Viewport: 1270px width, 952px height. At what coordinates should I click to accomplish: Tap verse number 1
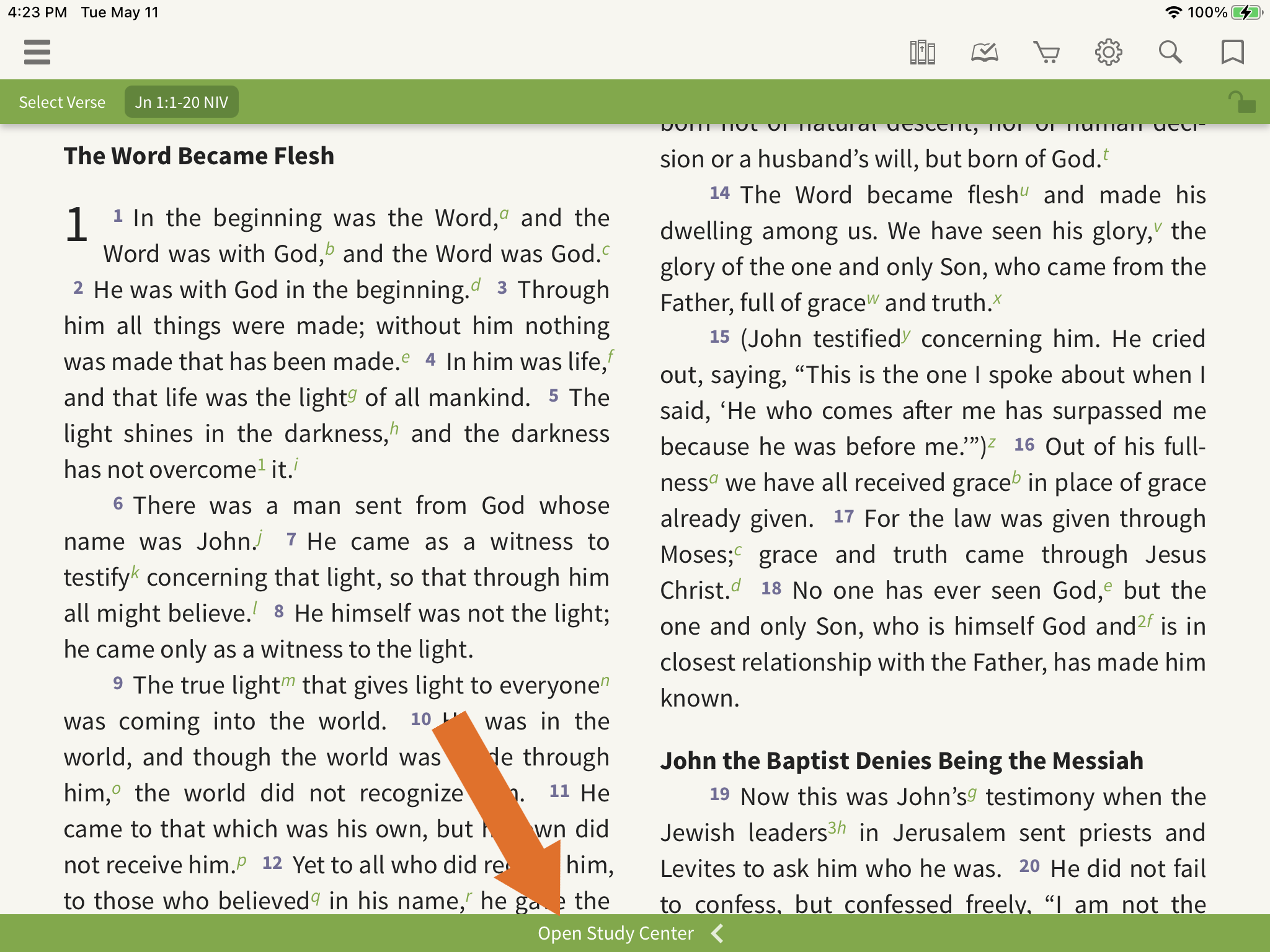[117, 216]
